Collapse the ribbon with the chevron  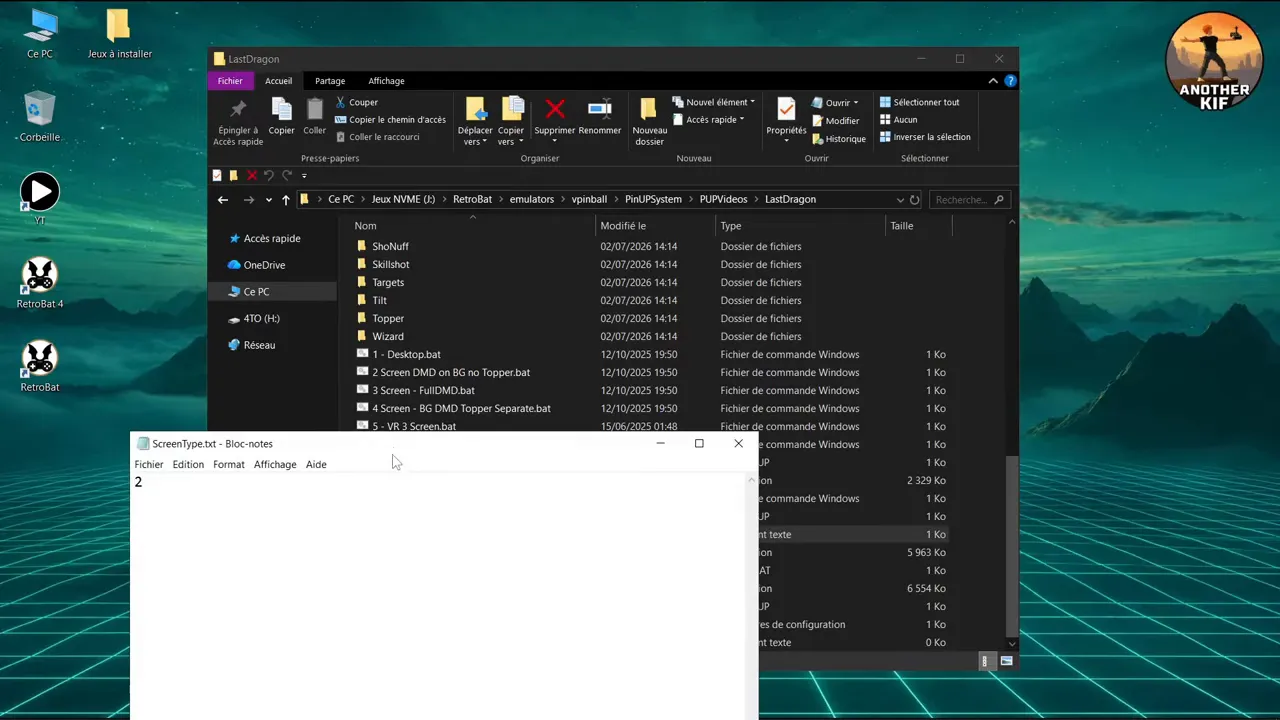click(993, 81)
